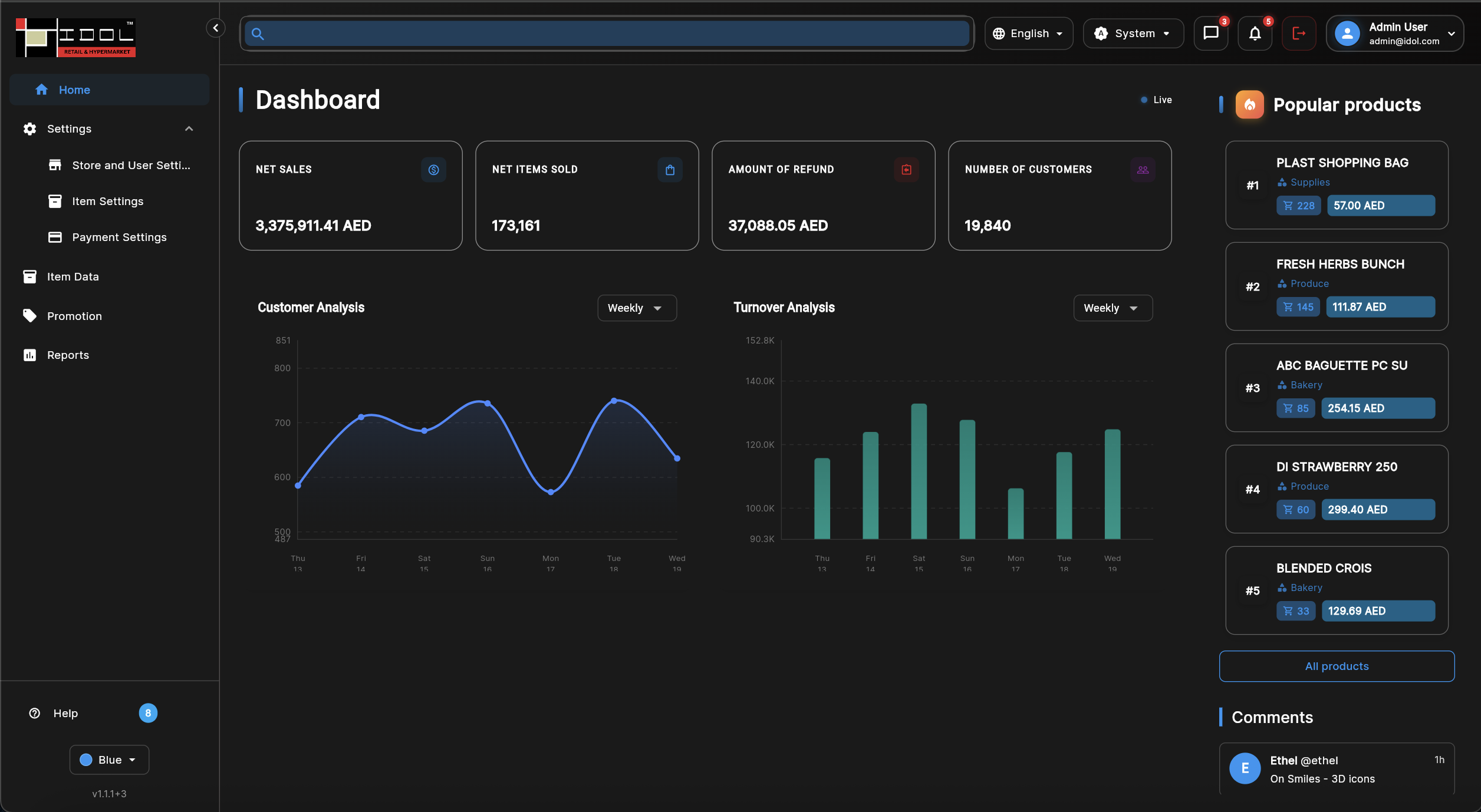
Task: Open the English language dropdown
Action: click(1029, 34)
